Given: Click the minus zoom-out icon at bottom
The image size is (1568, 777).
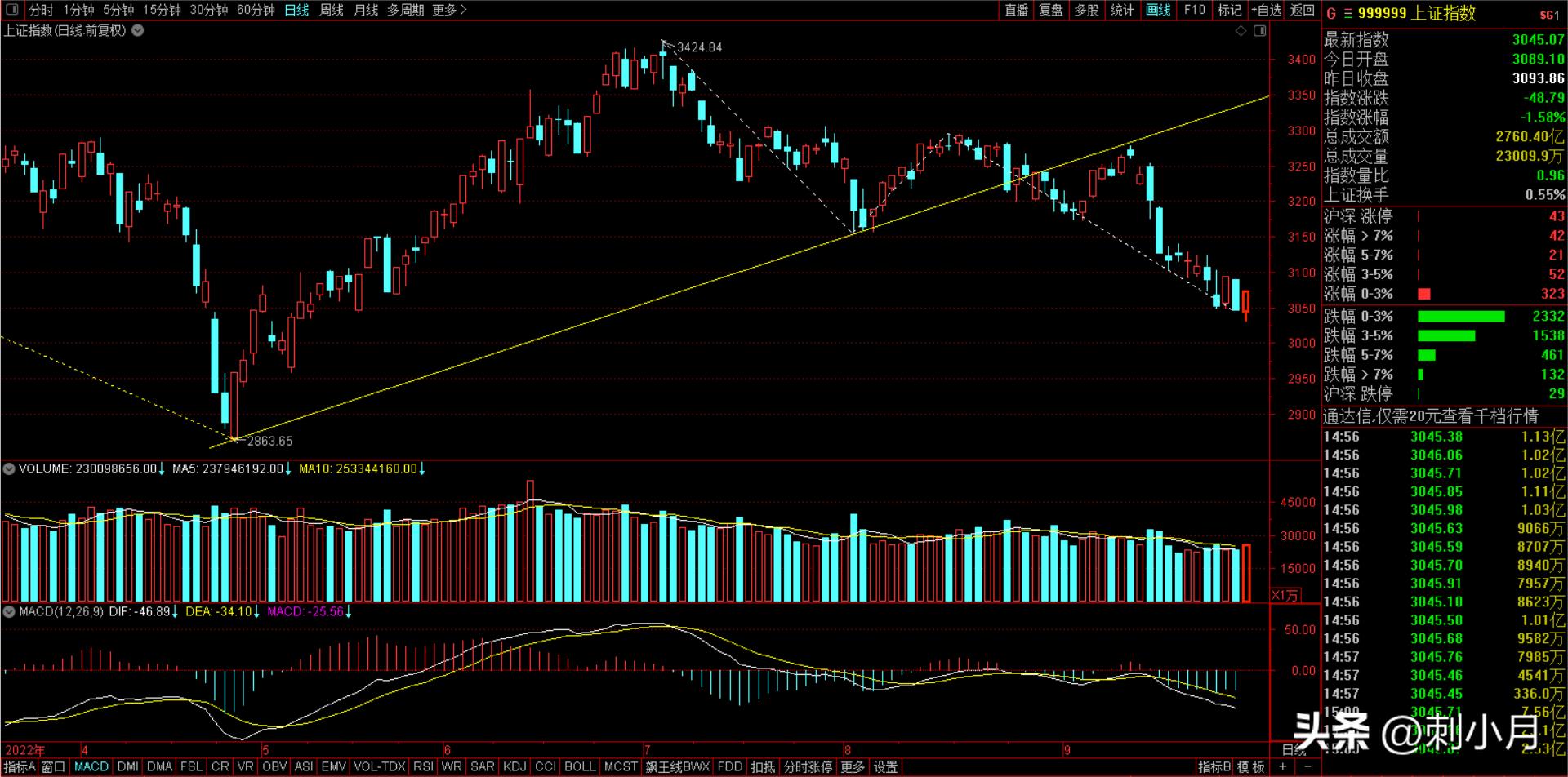Looking at the screenshot, I should 1307,767.
